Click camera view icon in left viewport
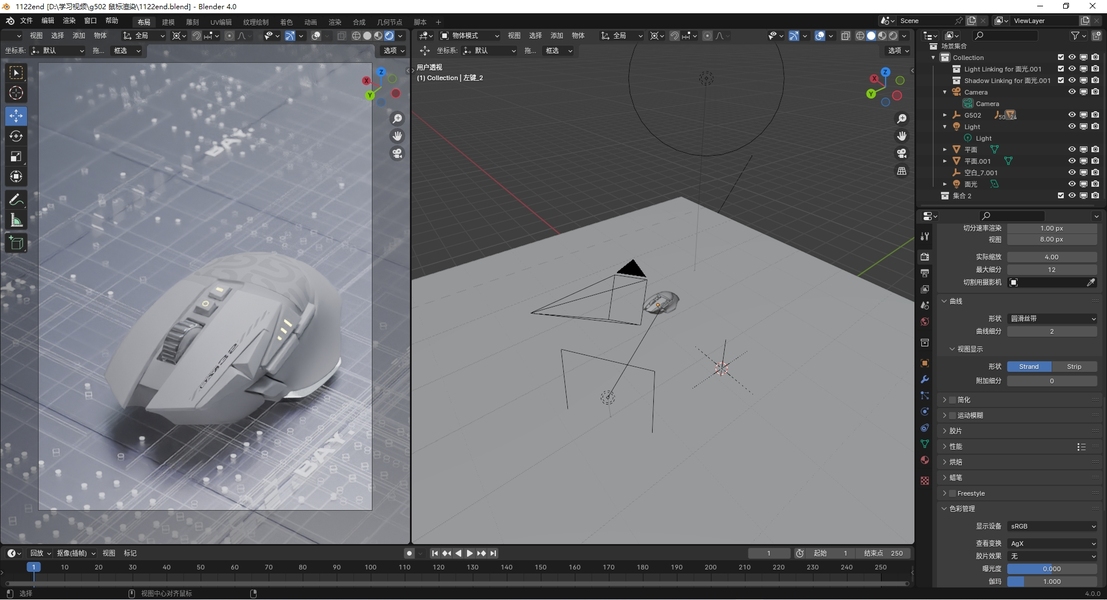Screen dimensions: 1107x600 (397, 153)
